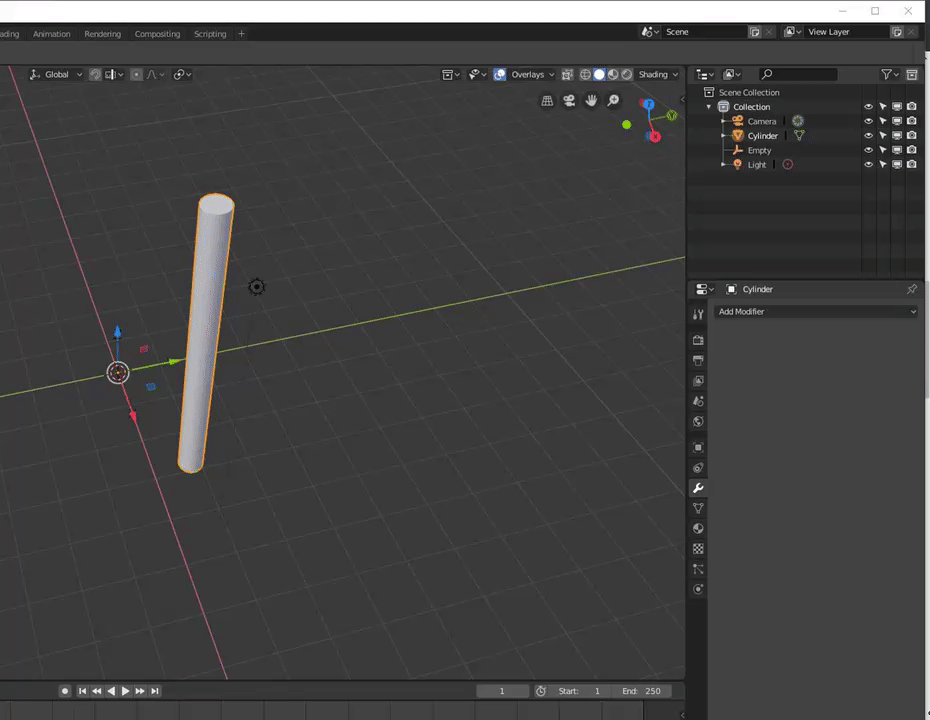930x720 pixels.
Task: Select solid viewport shading mode
Action: point(599,74)
